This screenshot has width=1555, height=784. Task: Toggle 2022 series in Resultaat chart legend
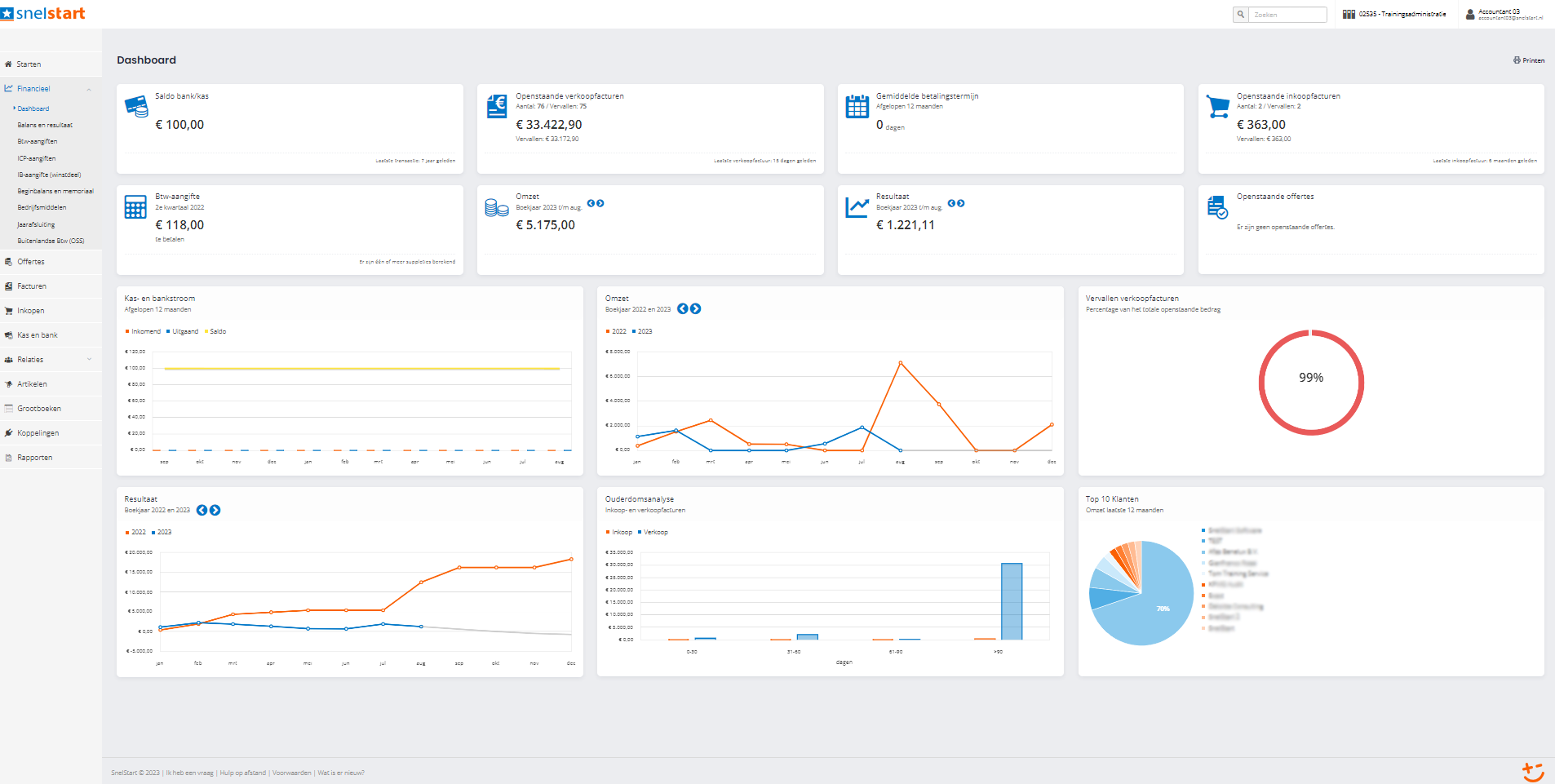tap(135, 532)
